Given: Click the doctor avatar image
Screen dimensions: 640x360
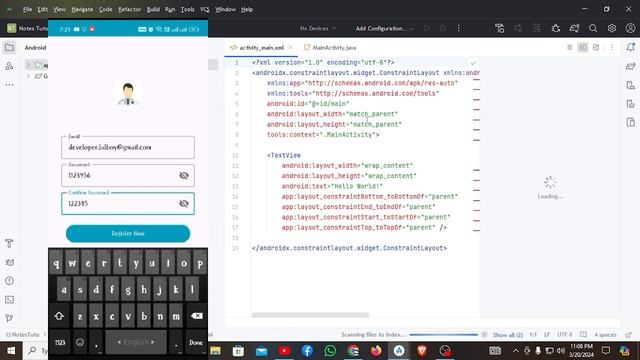Looking at the screenshot, I should pos(128,94).
